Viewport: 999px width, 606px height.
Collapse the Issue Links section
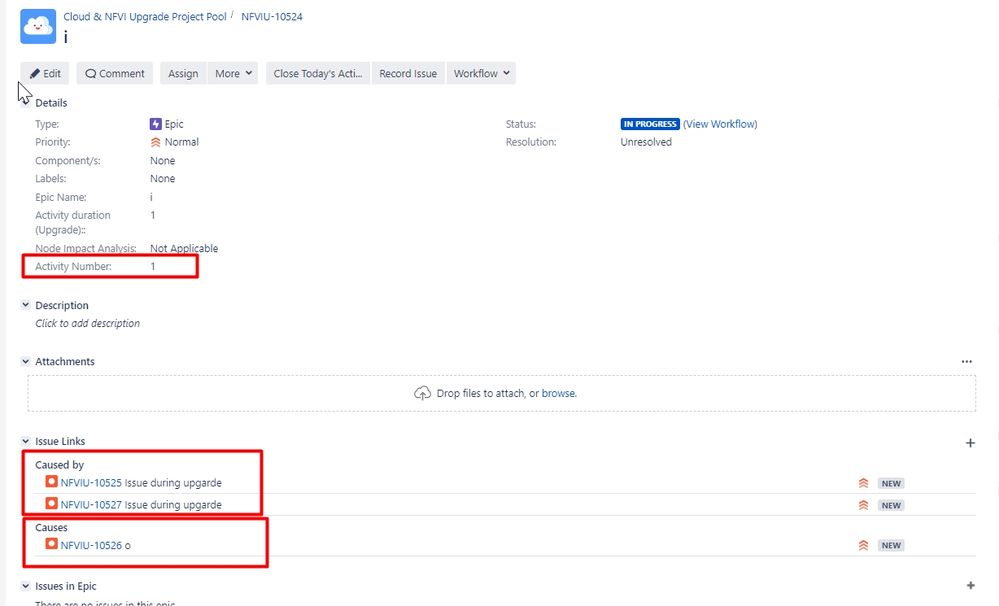25,440
